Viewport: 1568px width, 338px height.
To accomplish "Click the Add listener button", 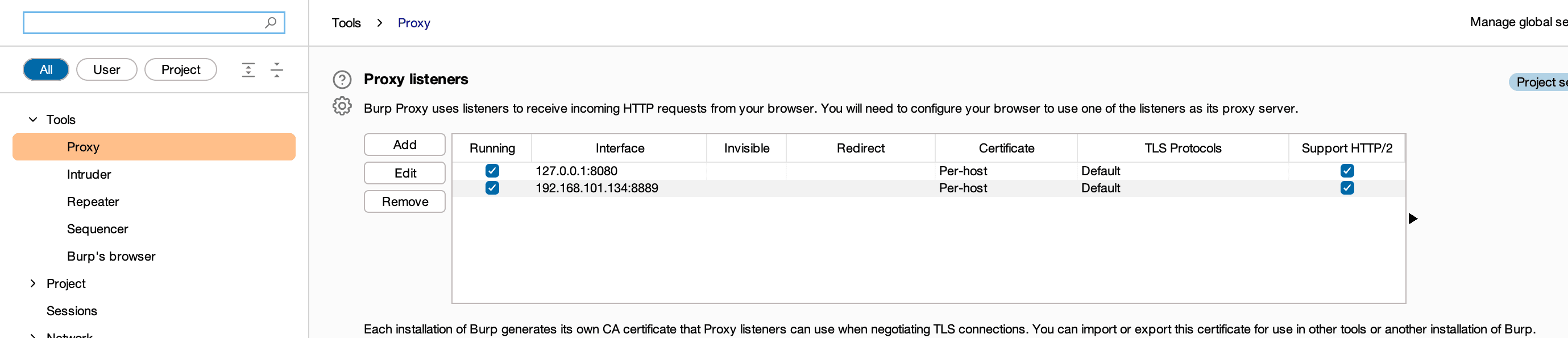I will point(405,145).
